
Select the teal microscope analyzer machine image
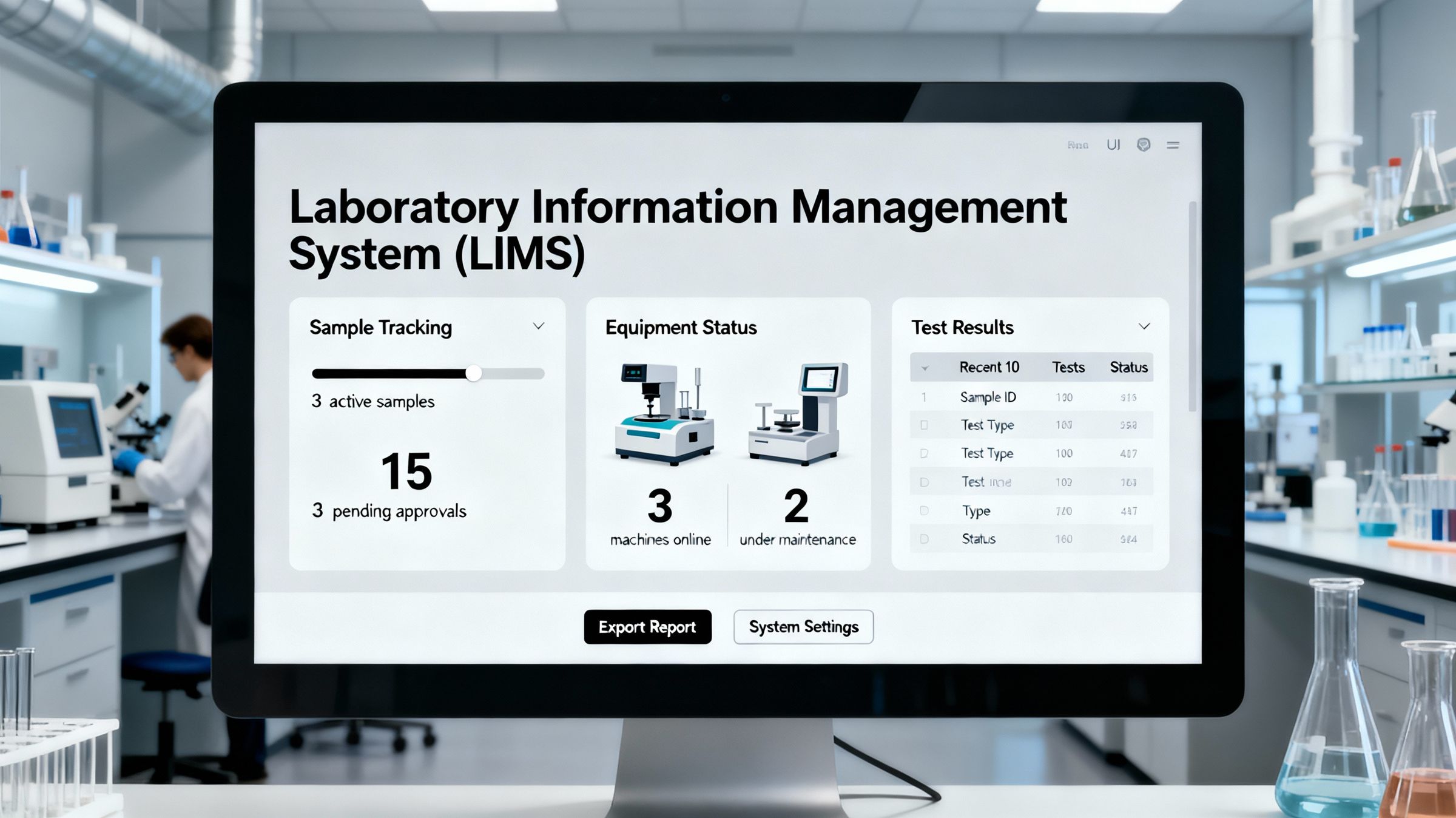pos(665,414)
